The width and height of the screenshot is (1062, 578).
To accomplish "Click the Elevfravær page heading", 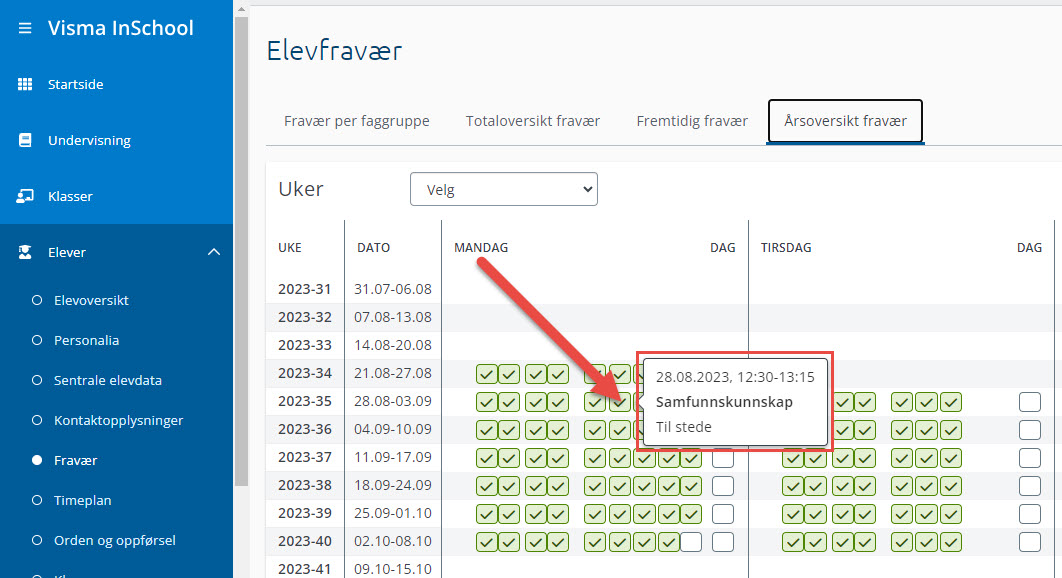I will [x=334, y=51].
